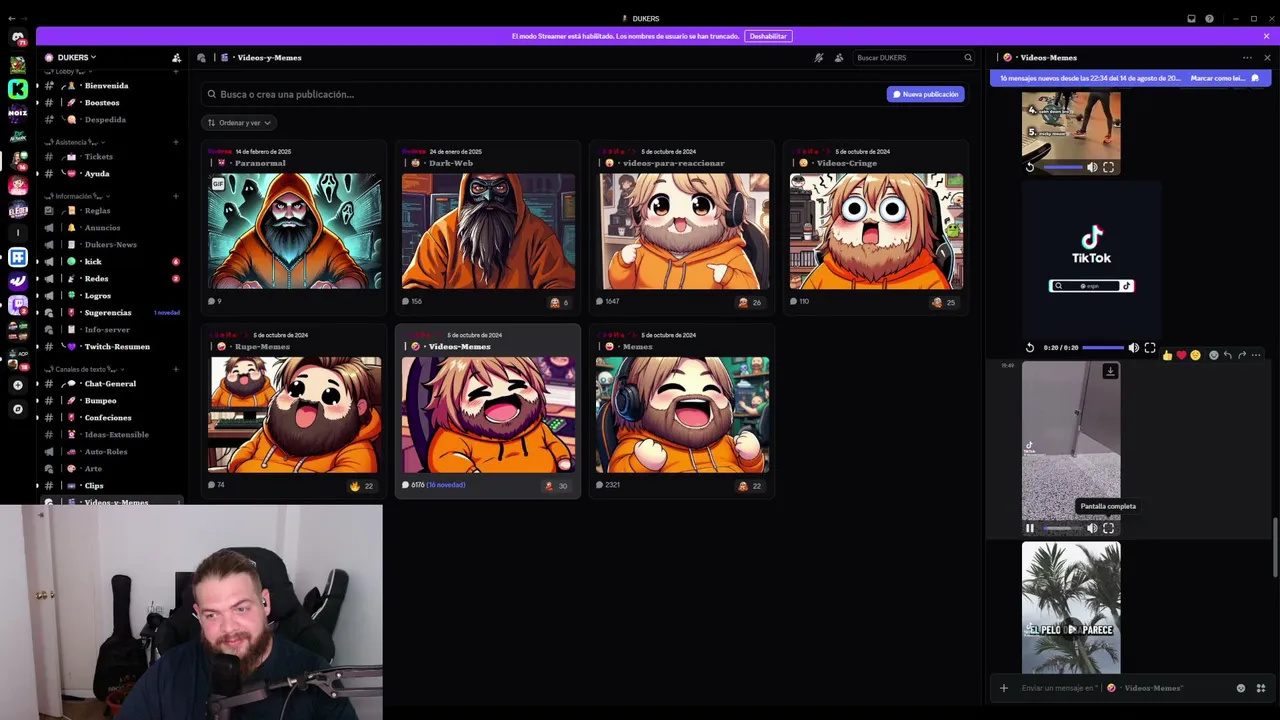Open the apps icon in message box
The image size is (1280, 720).
[x=1261, y=688]
